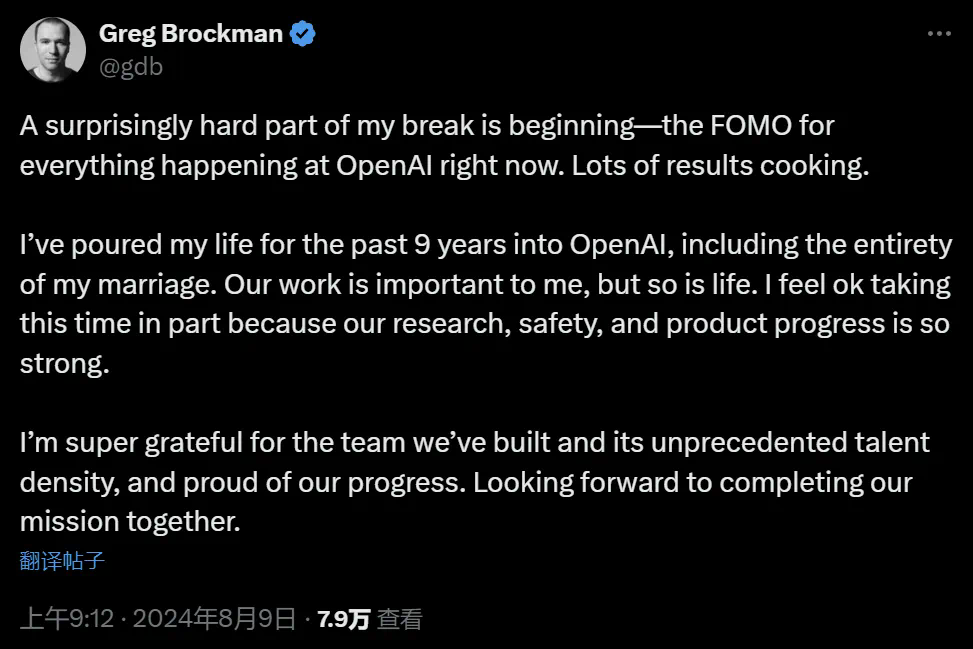
Task: Click the 2024年8月9日 post date
Action: tap(214, 619)
